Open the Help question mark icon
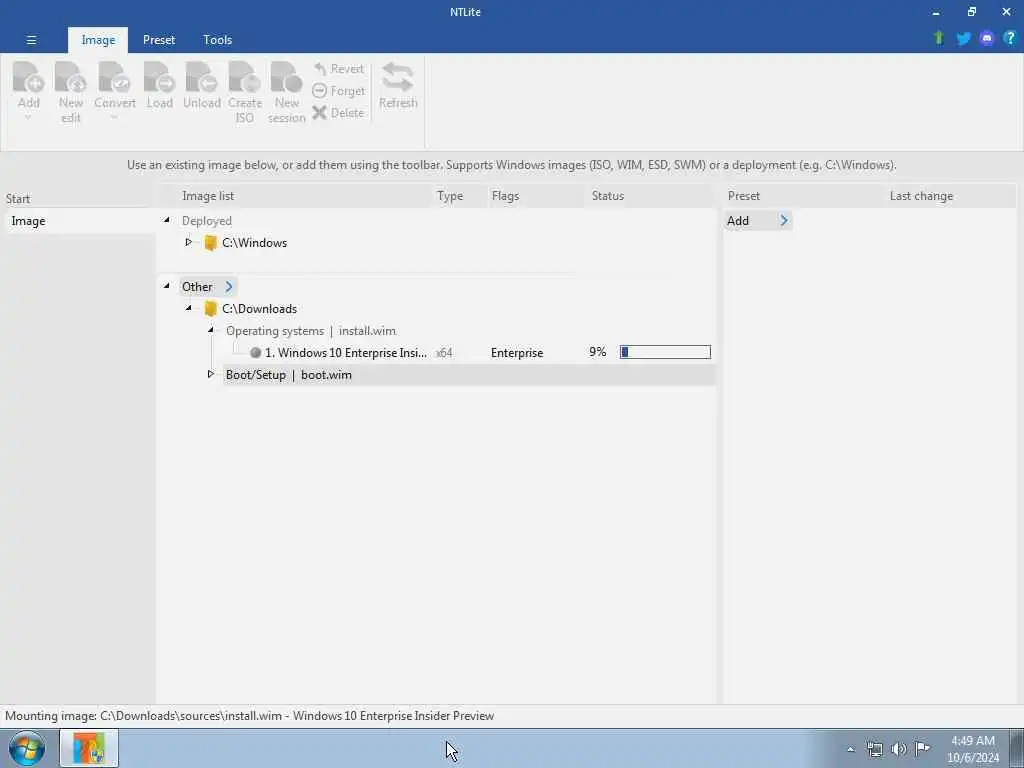Image resolution: width=1024 pixels, height=768 pixels. [x=1010, y=39]
